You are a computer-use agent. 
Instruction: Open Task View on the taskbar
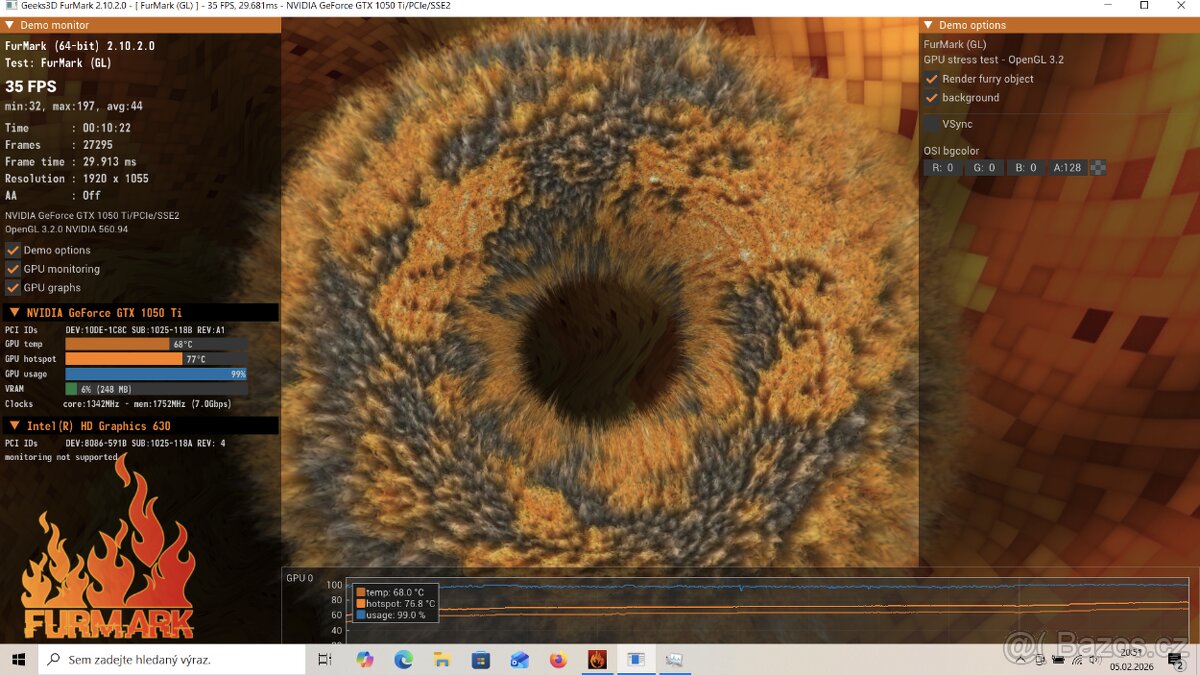324,660
